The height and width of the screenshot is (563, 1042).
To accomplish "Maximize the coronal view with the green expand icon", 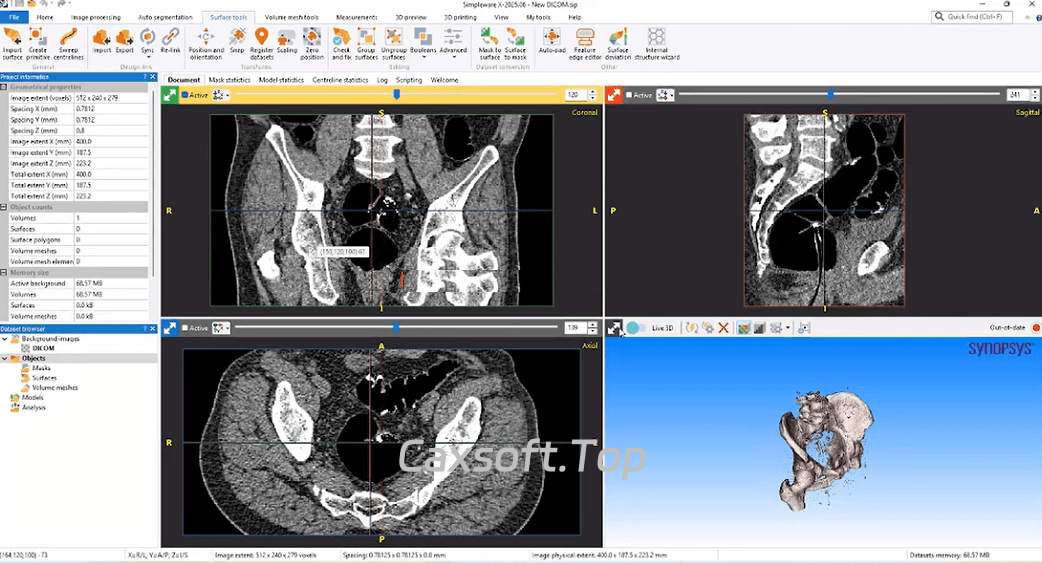I will coord(169,95).
